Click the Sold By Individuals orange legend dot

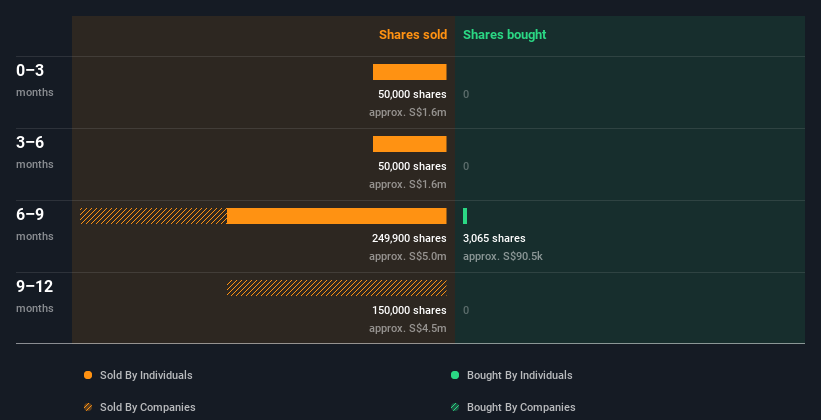pyautogui.click(x=88, y=375)
